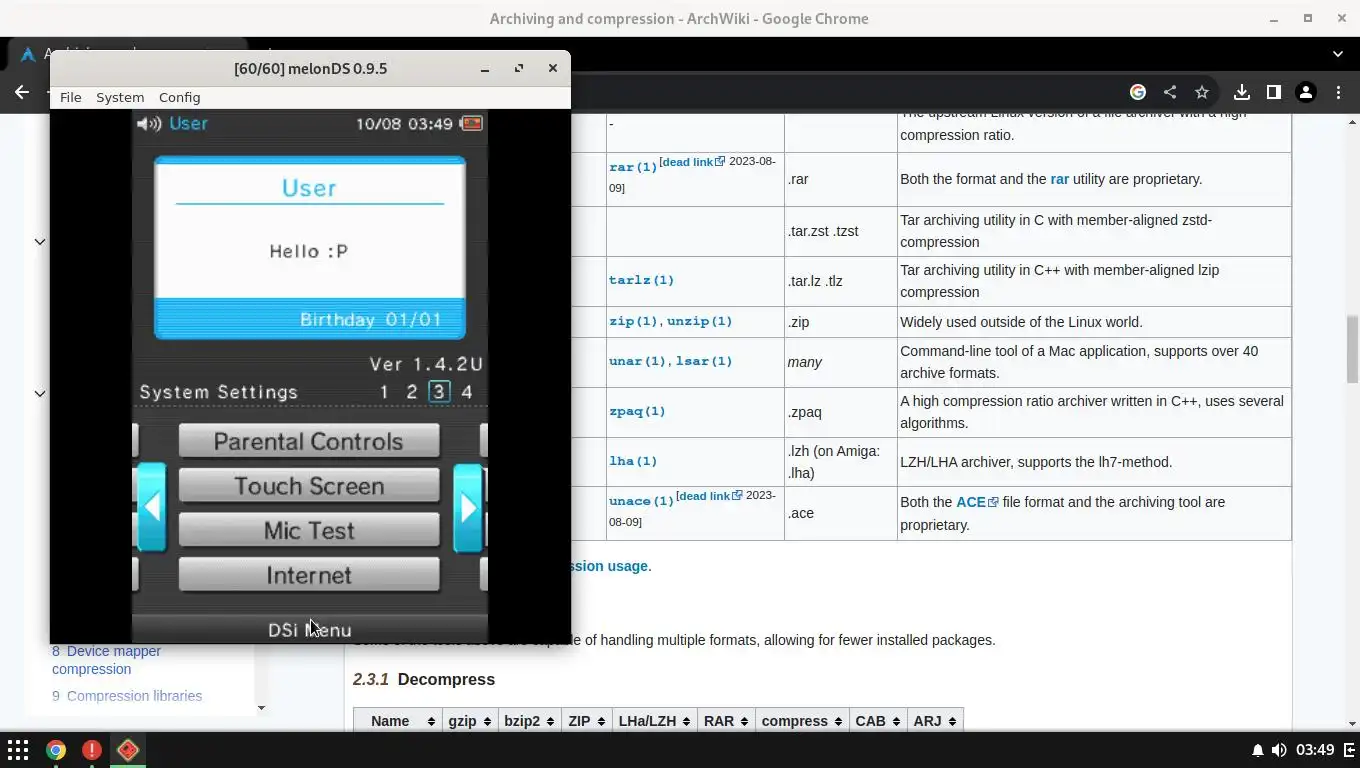Open Chrome three-dot menu
Screen dimensions: 1360x768
pos(1338,92)
